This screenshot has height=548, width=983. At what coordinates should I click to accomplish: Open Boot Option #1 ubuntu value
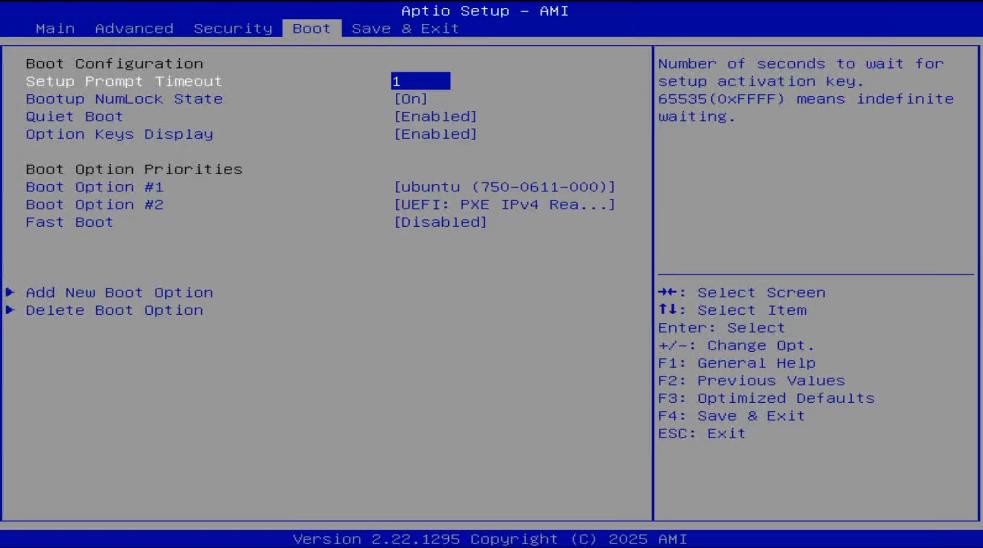click(x=505, y=187)
